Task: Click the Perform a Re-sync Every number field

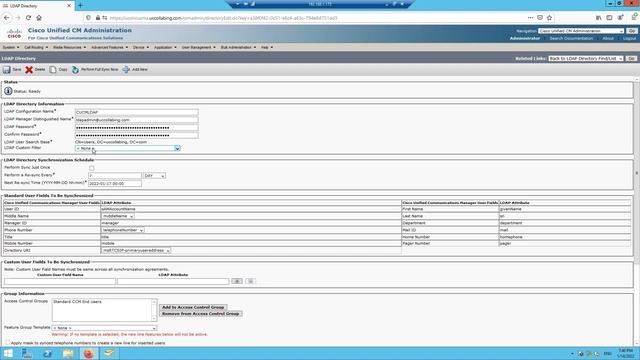Action: (115, 176)
